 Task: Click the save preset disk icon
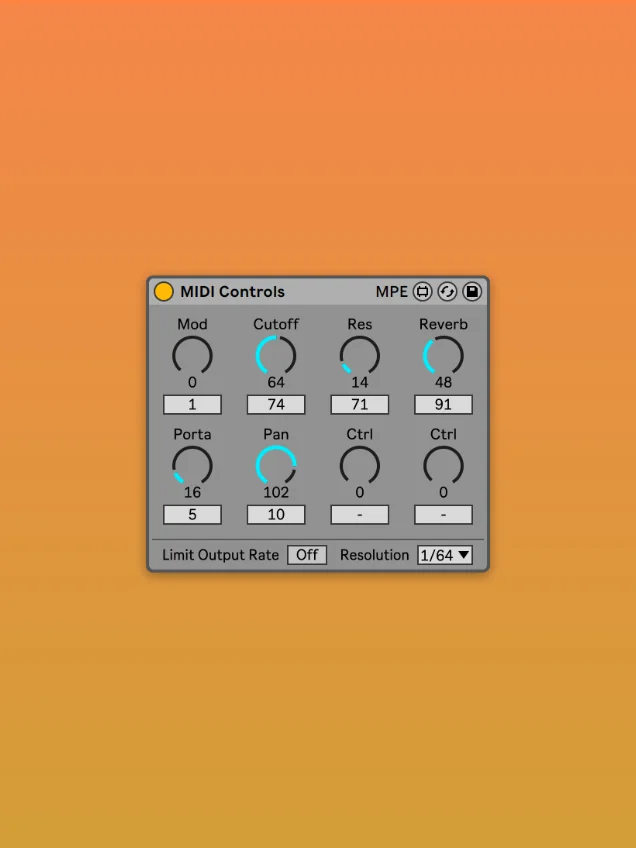click(472, 292)
